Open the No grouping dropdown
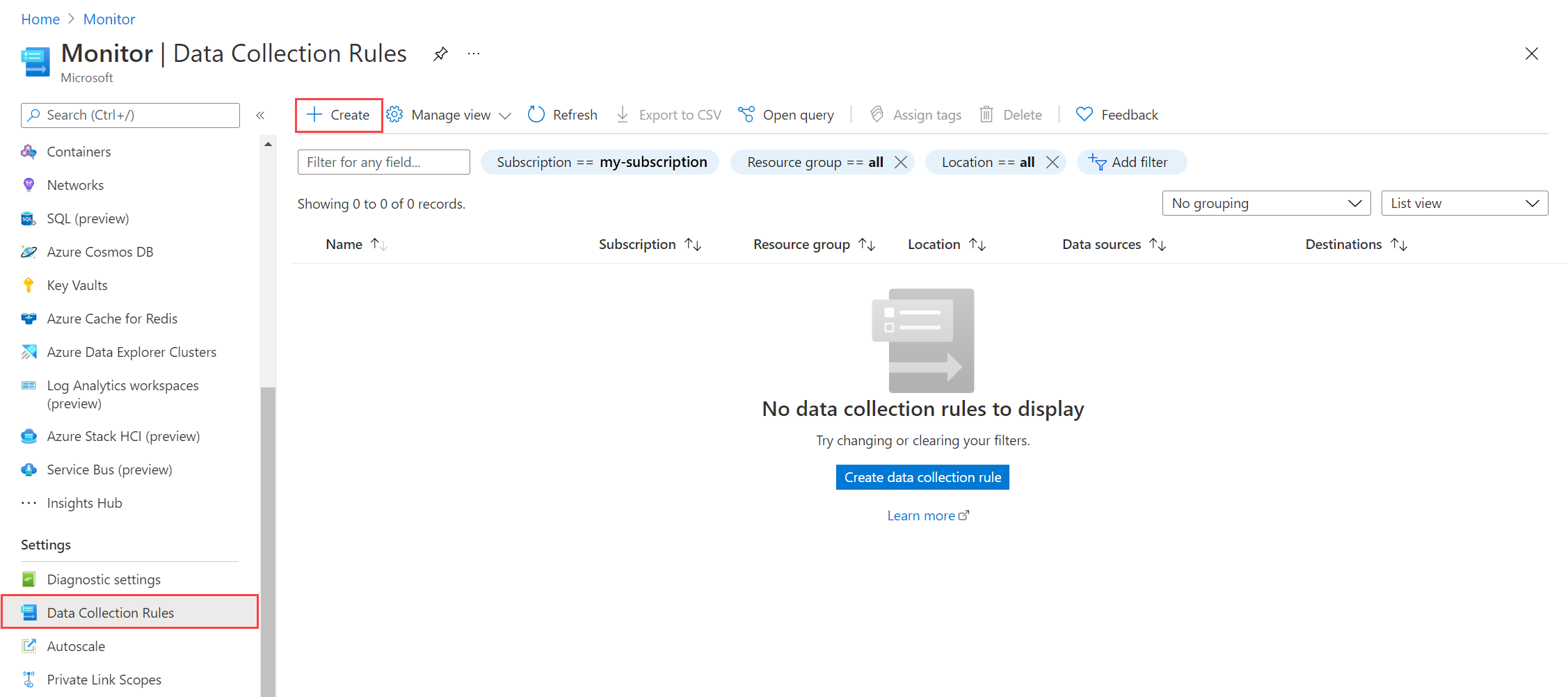 click(1266, 203)
